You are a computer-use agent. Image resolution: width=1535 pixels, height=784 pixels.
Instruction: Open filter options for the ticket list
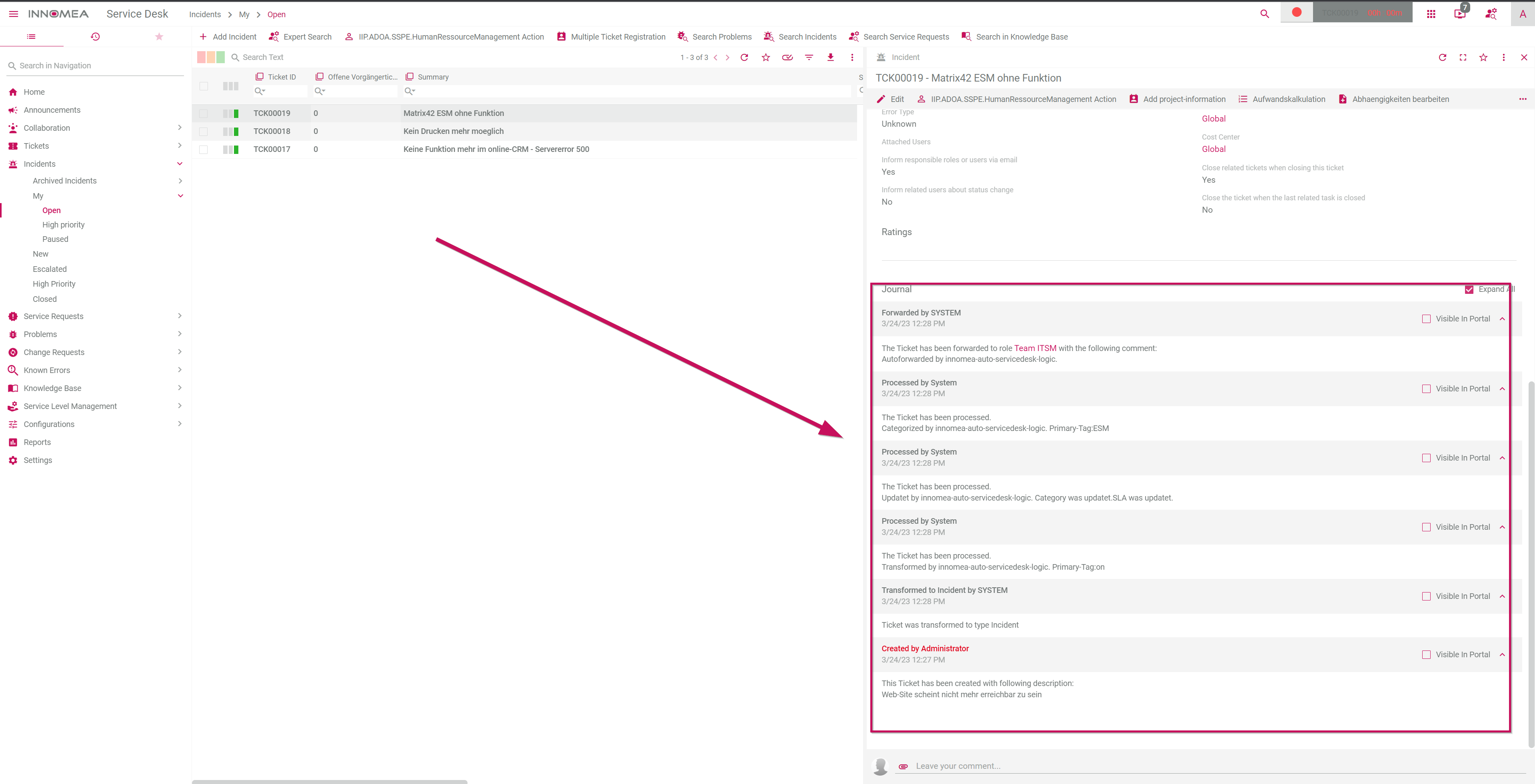809,57
